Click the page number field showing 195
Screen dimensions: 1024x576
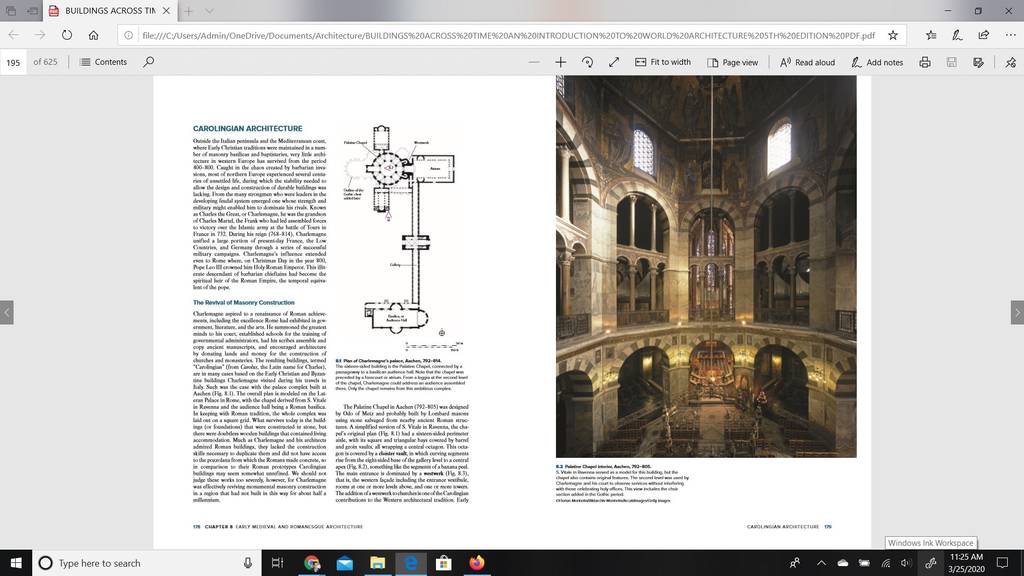13,62
